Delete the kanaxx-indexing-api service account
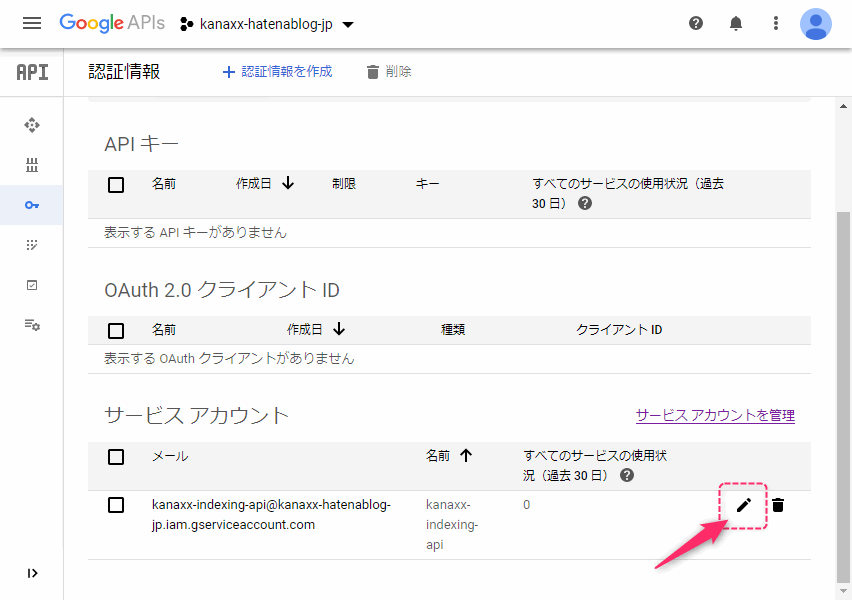 coord(778,505)
